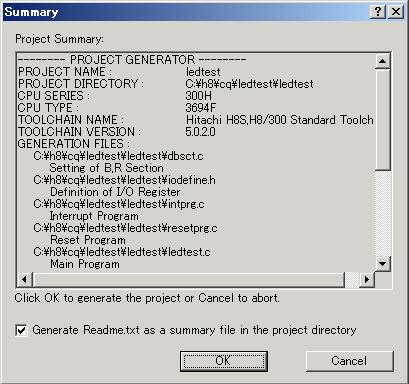Toggle the Generate Readme.txt checkbox
Viewport: 409px width, 384px height.
(21, 330)
